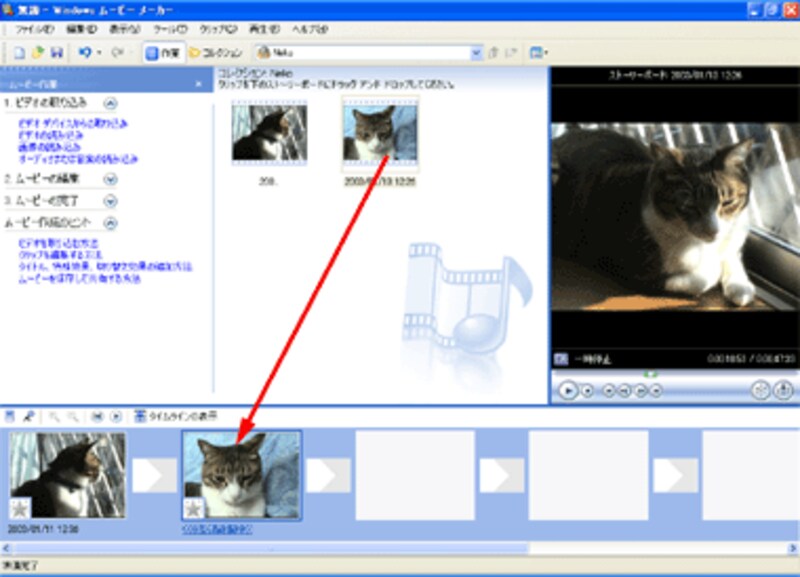Play the storyboard with the play icon
800x577 pixels.
click(116, 417)
